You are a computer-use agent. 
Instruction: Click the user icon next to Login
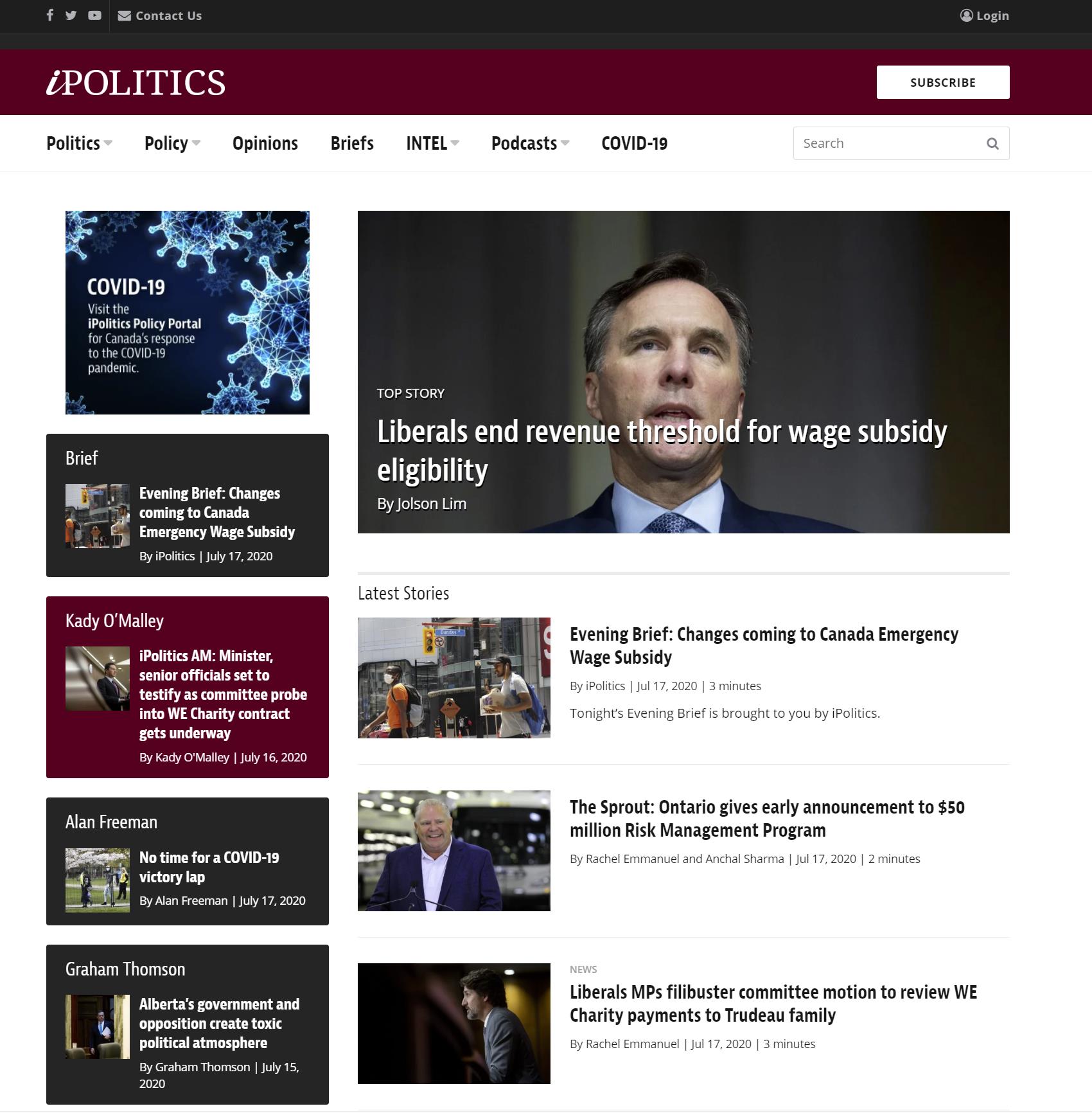coord(966,15)
